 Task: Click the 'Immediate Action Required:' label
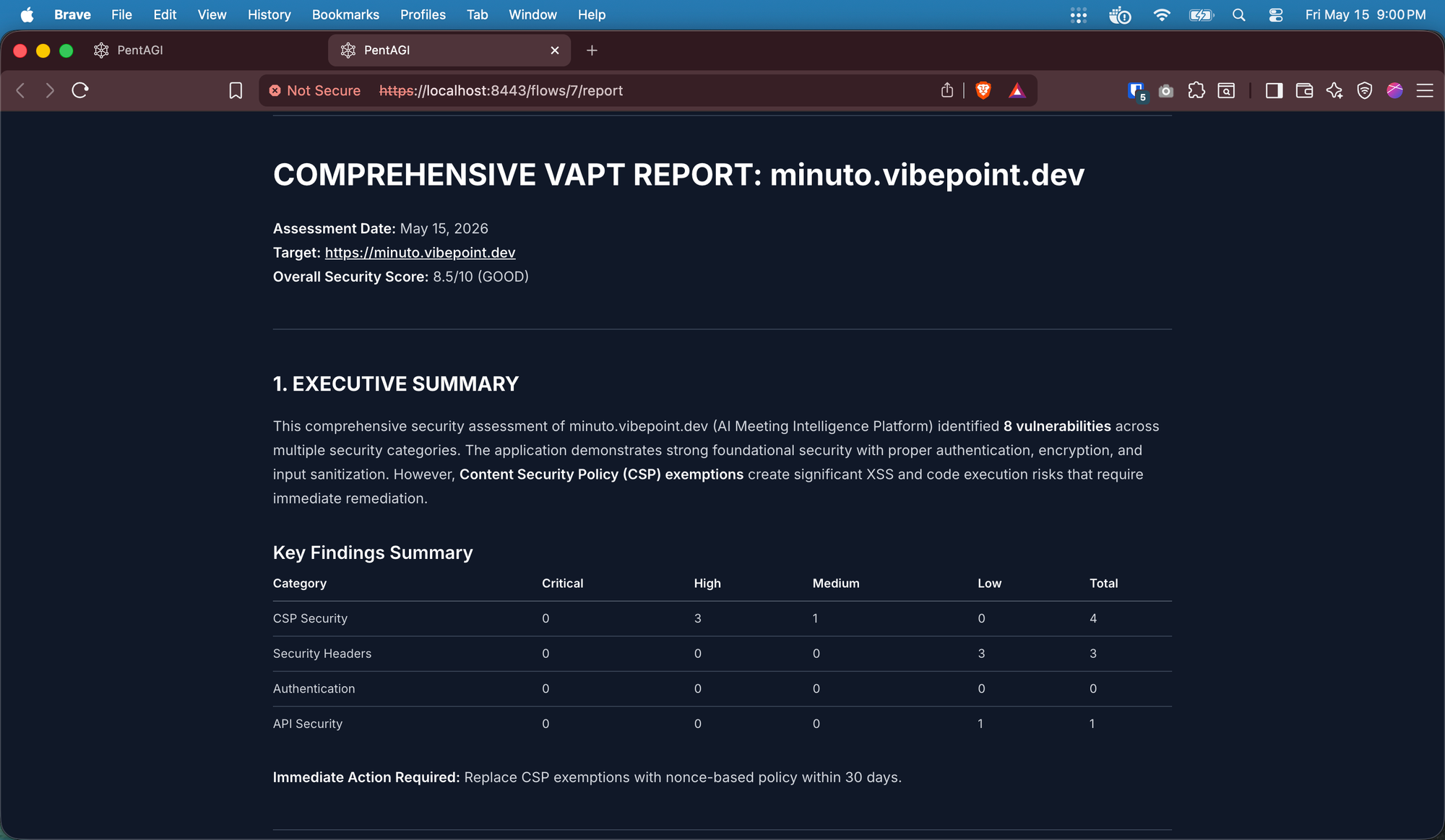point(366,778)
